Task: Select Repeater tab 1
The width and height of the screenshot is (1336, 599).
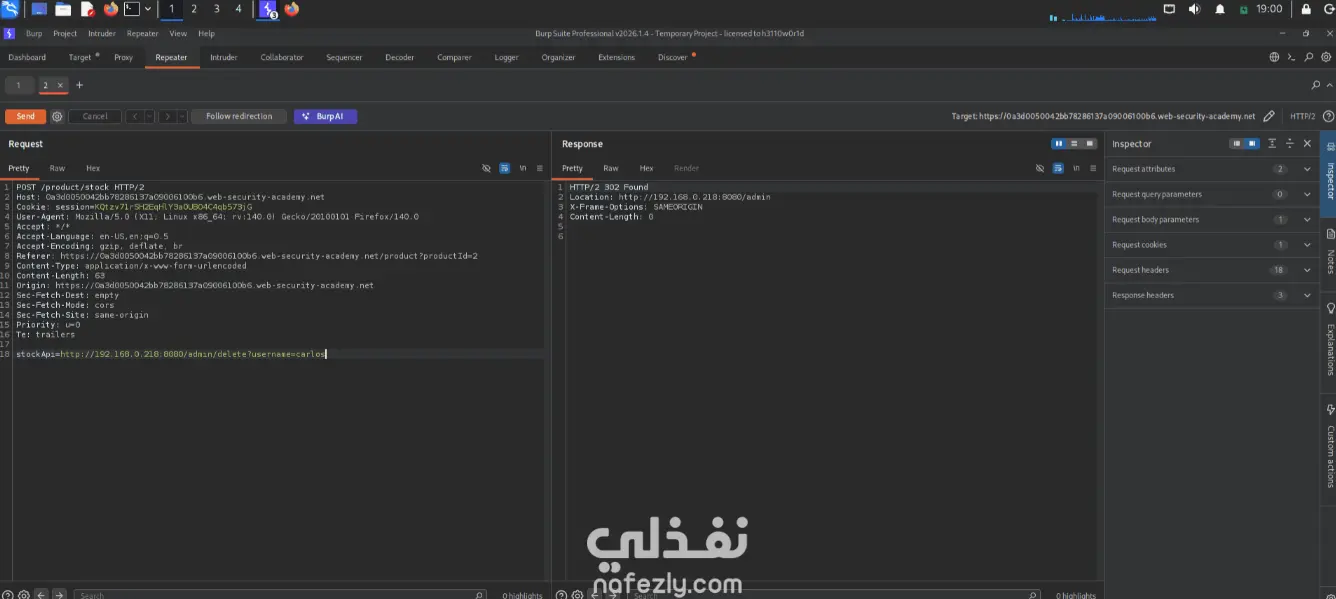Action: pyautogui.click(x=18, y=85)
